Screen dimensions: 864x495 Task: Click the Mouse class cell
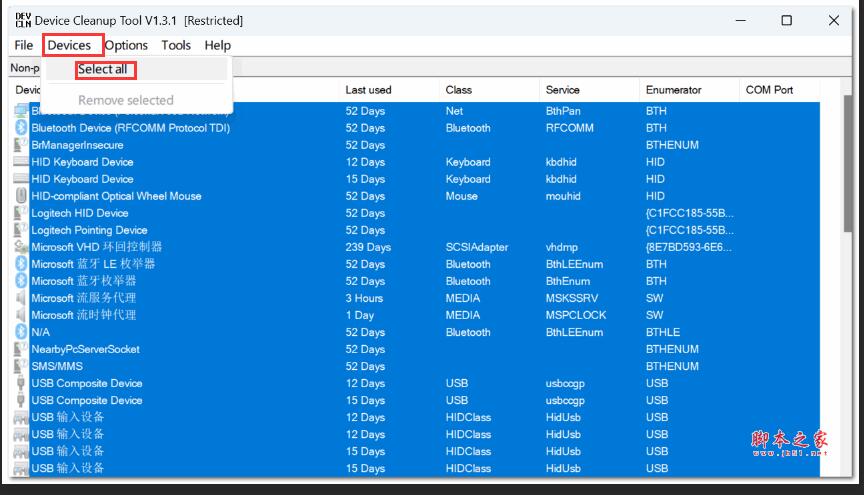(x=462, y=196)
